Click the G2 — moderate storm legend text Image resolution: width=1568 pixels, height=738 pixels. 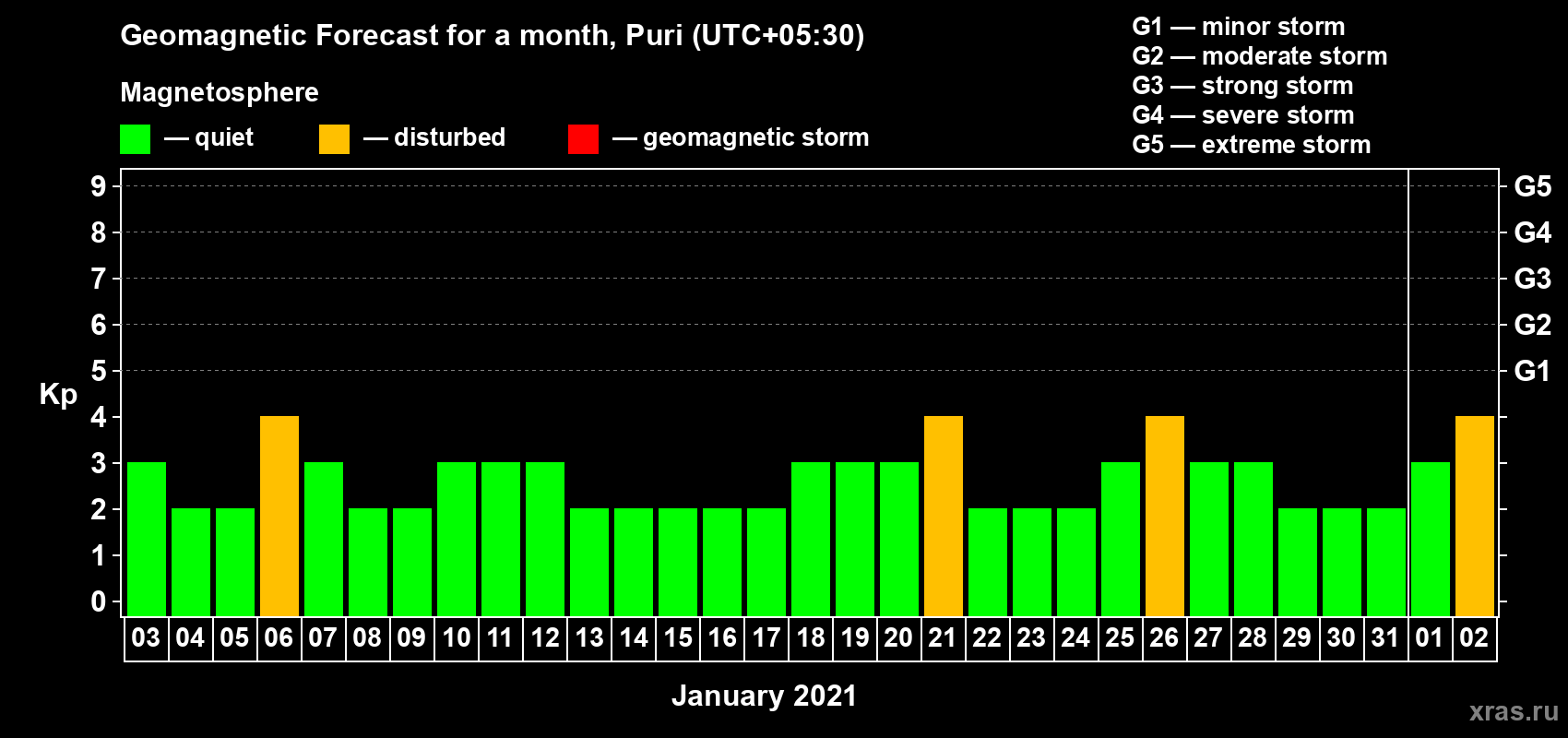1260,56
